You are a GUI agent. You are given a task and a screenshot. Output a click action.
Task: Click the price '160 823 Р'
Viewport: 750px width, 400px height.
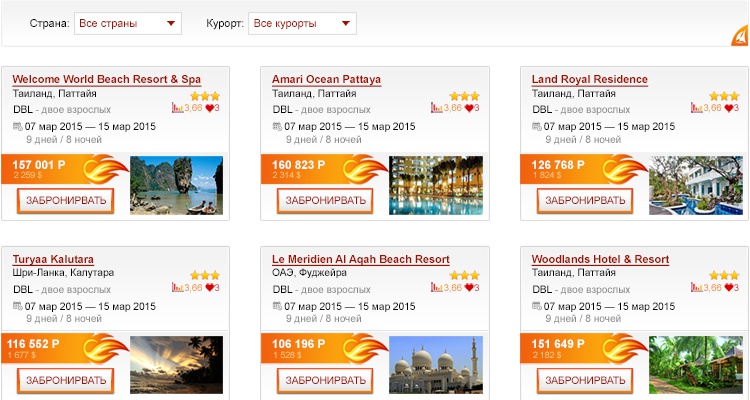(298, 165)
